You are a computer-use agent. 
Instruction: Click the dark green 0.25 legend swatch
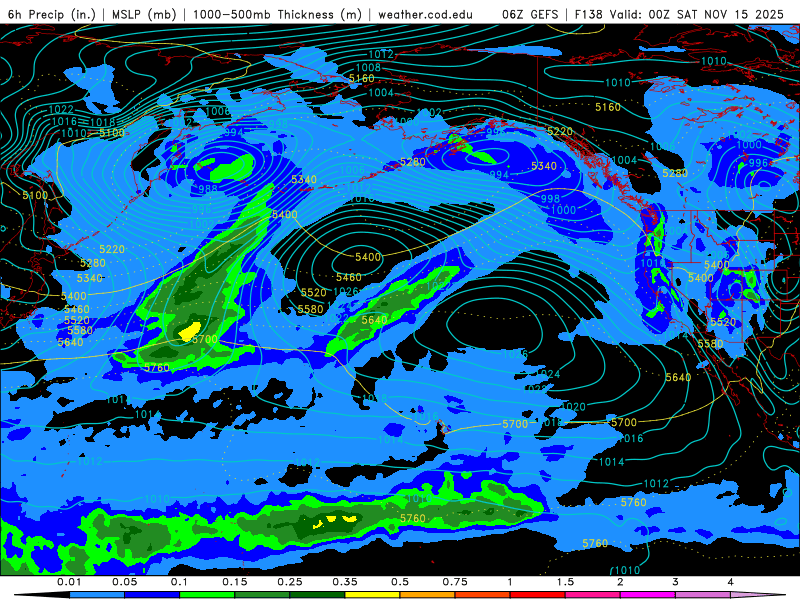click(317, 595)
